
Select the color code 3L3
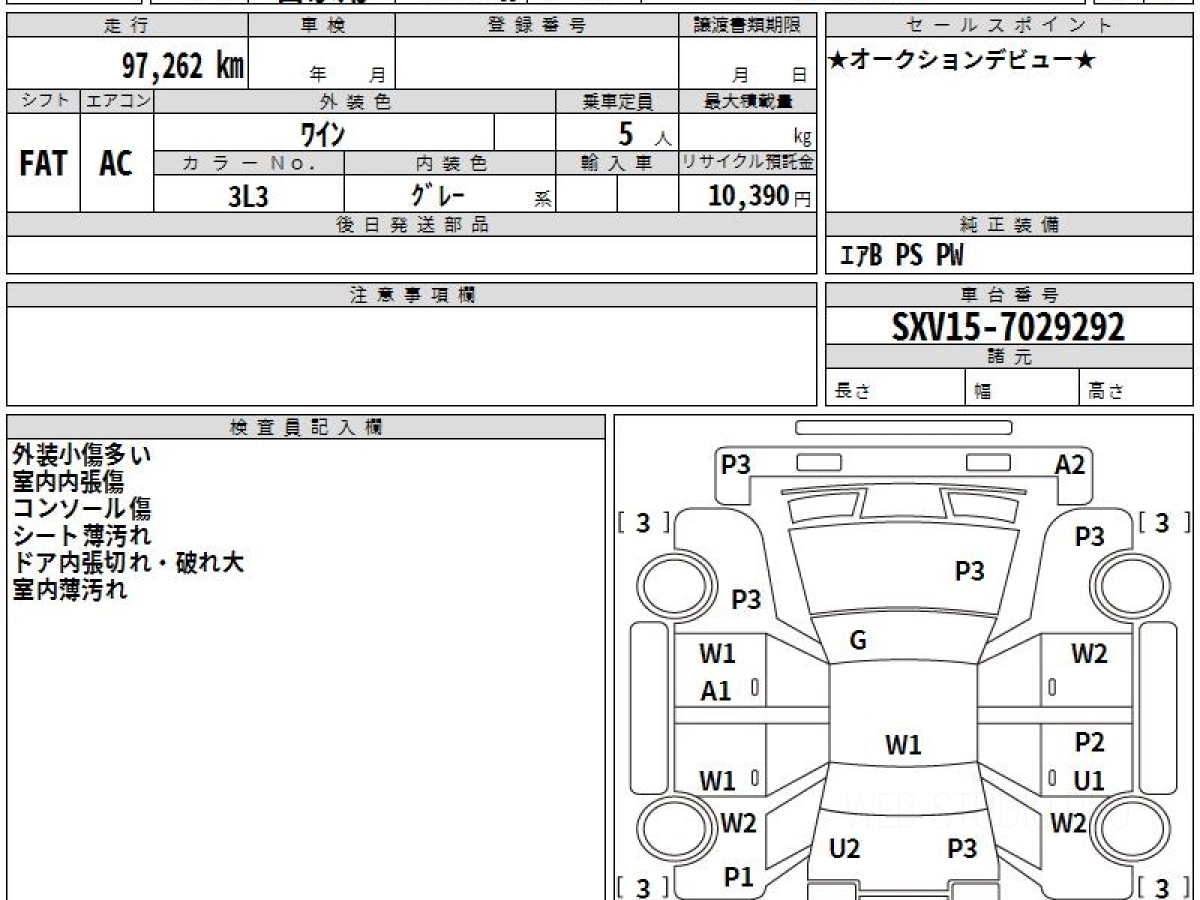tap(248, 196)
